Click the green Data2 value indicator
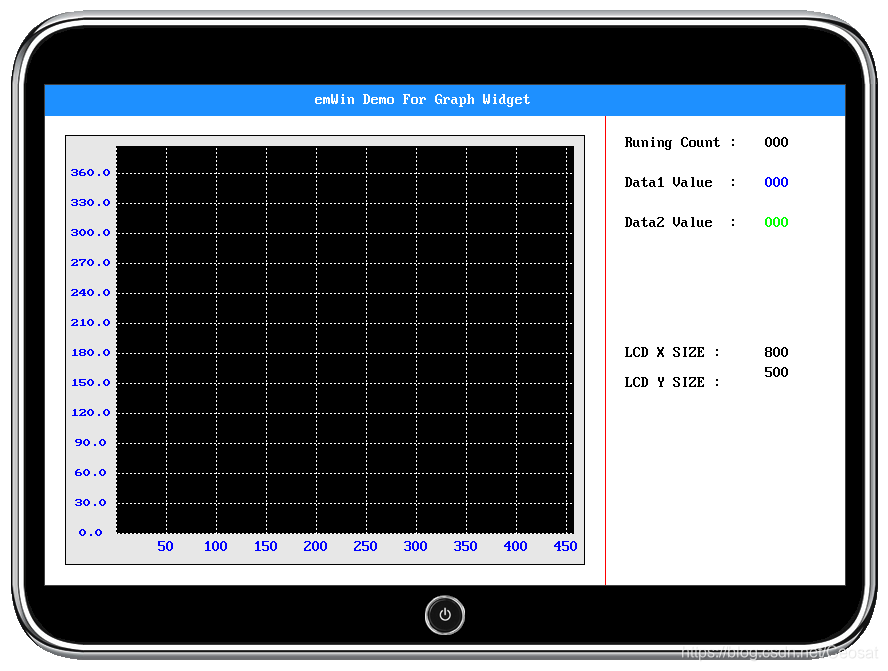The height and width of the screenshot is (671, 888). click(776, 222)
